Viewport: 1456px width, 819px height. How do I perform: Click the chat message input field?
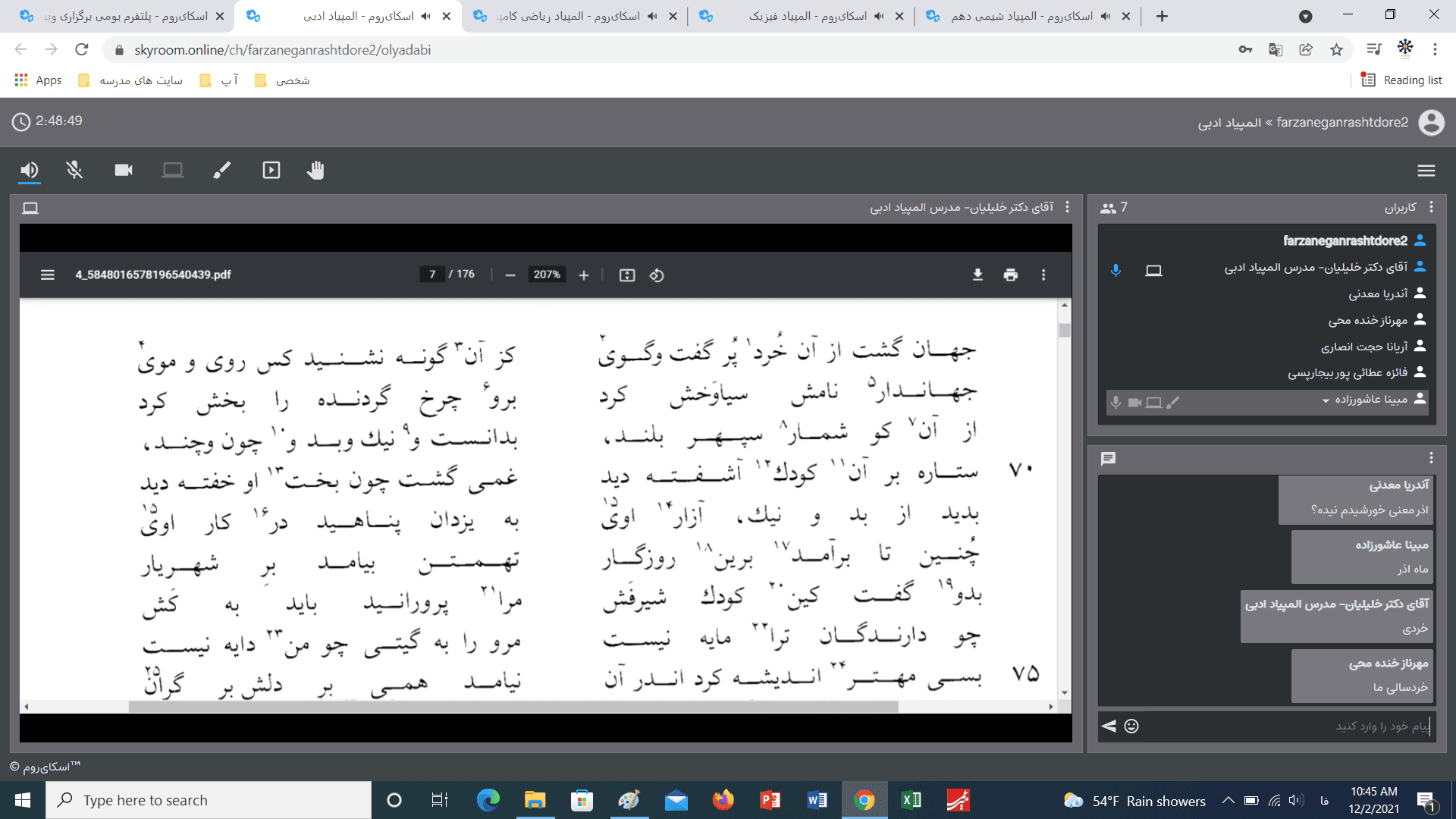pos(1289,726)
